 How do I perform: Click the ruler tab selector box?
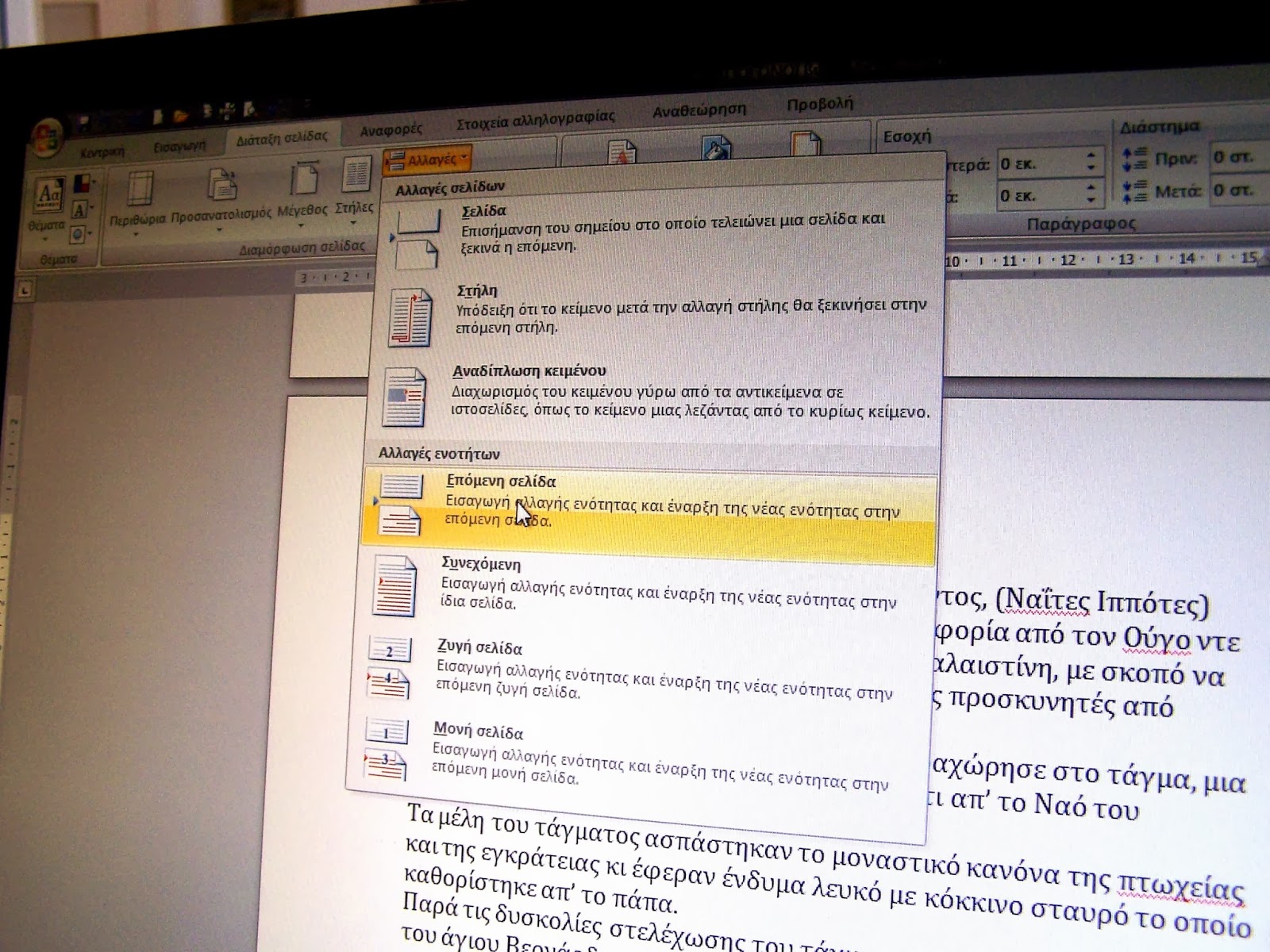[x=25, y=290]
